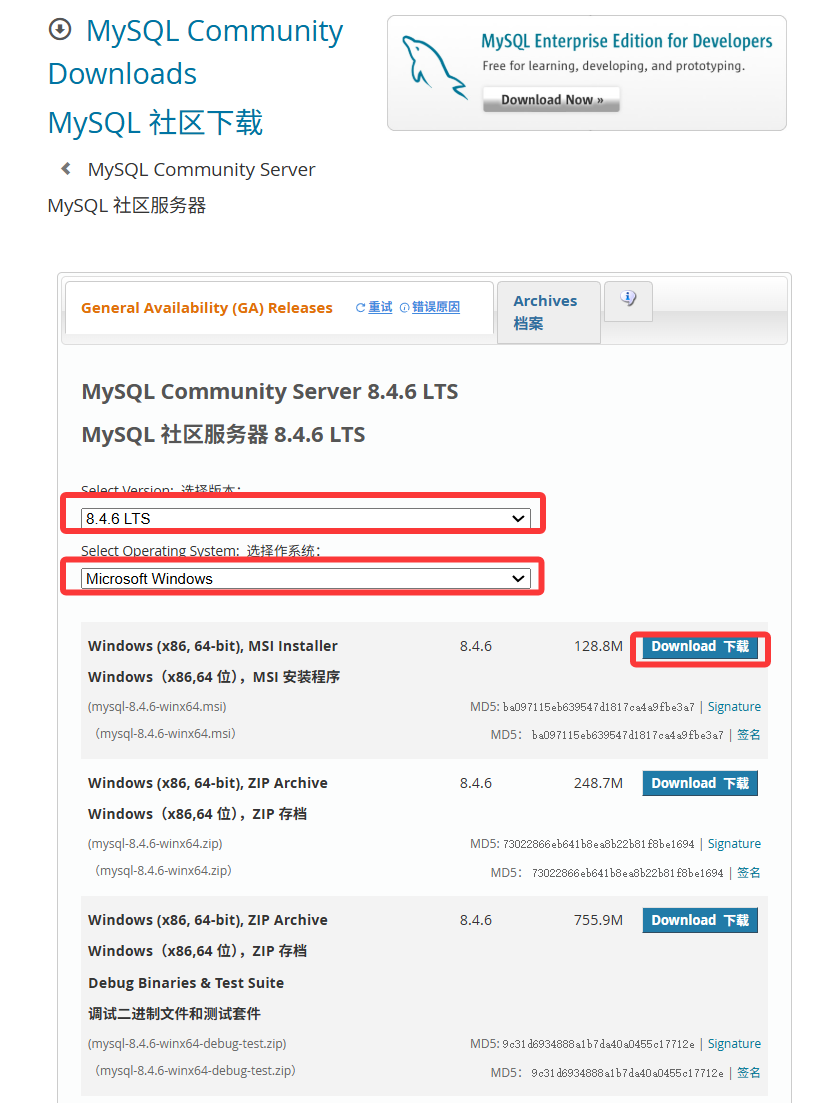The height and width of the screenshot is (1103, 819).
Task: Open the Select Version dropdown 8.4.6 LTS
Action: tap(305, 518)
